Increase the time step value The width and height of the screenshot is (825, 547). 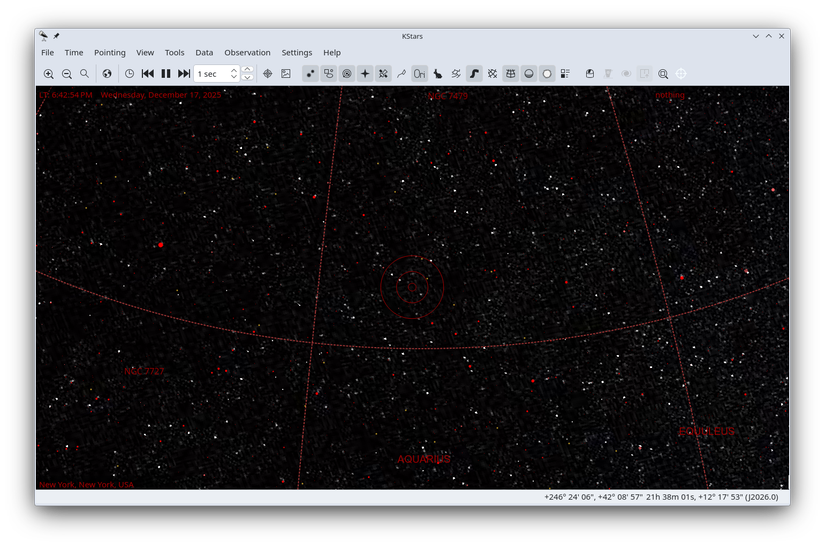coord(248,69)
